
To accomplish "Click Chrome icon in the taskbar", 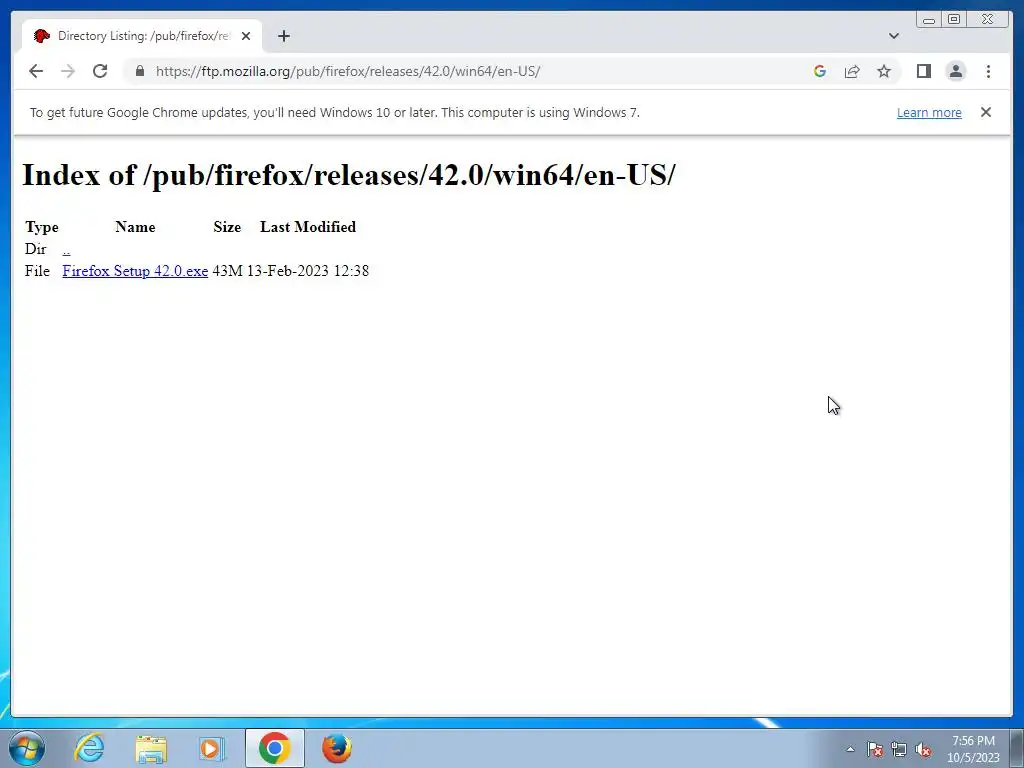I will click(x=275, y=748).
